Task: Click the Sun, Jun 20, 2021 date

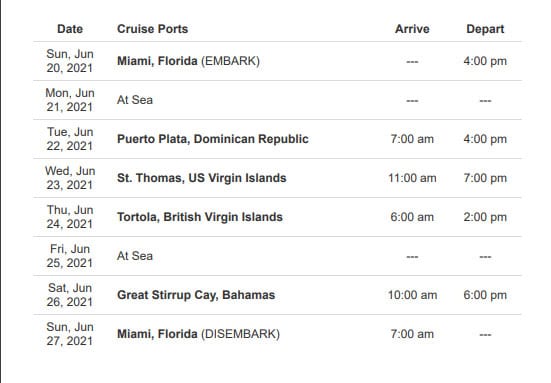Action: click(x=70, y=61)
